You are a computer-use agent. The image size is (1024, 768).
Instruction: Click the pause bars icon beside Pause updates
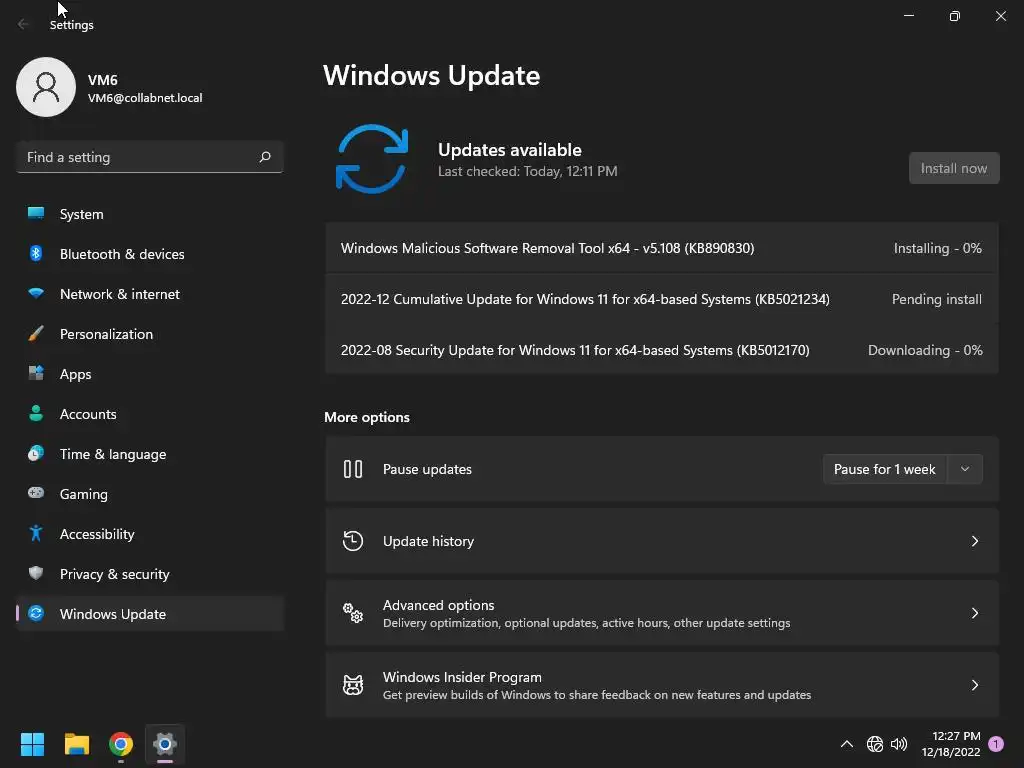tap(353, 469)
